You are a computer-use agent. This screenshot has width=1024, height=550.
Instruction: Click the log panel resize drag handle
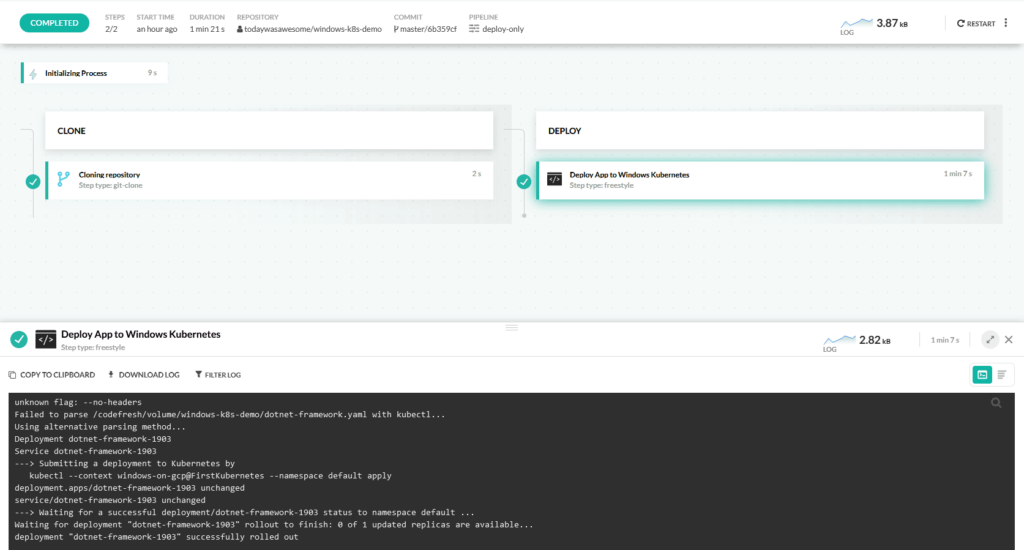(512, 327)
